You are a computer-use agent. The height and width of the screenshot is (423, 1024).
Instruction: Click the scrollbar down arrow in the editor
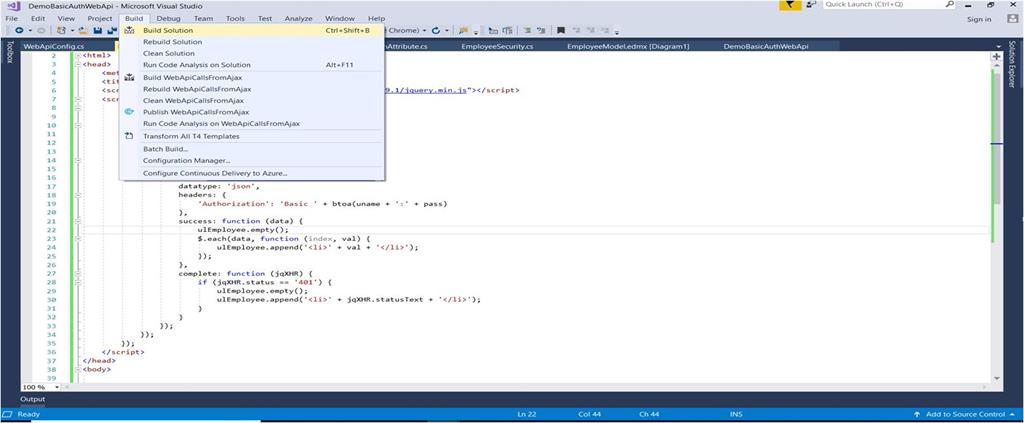pyautogui.click(x=997, y=378)
